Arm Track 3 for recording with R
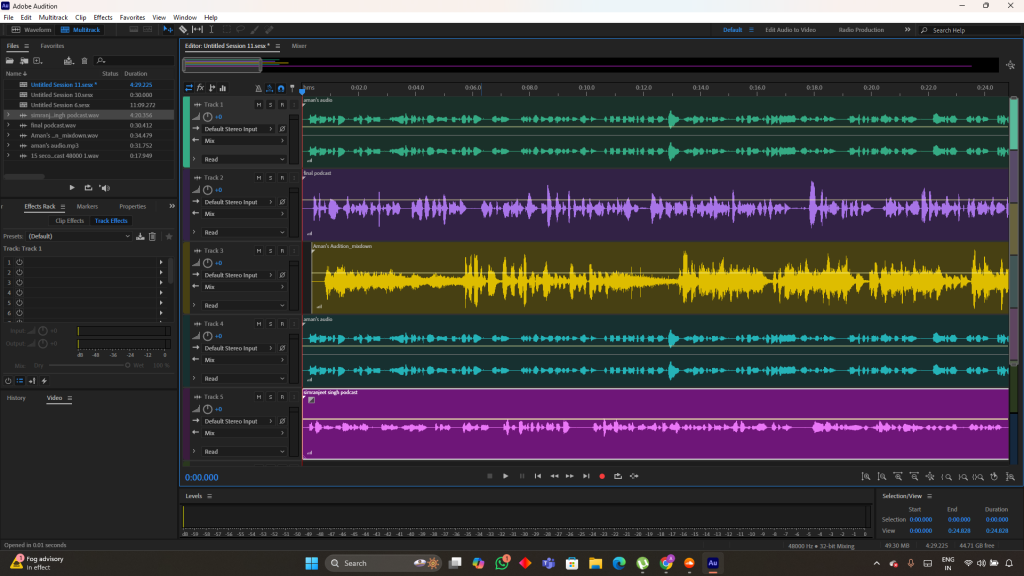Viewport: 1024px width, 576px height. [x=282, y=251]
